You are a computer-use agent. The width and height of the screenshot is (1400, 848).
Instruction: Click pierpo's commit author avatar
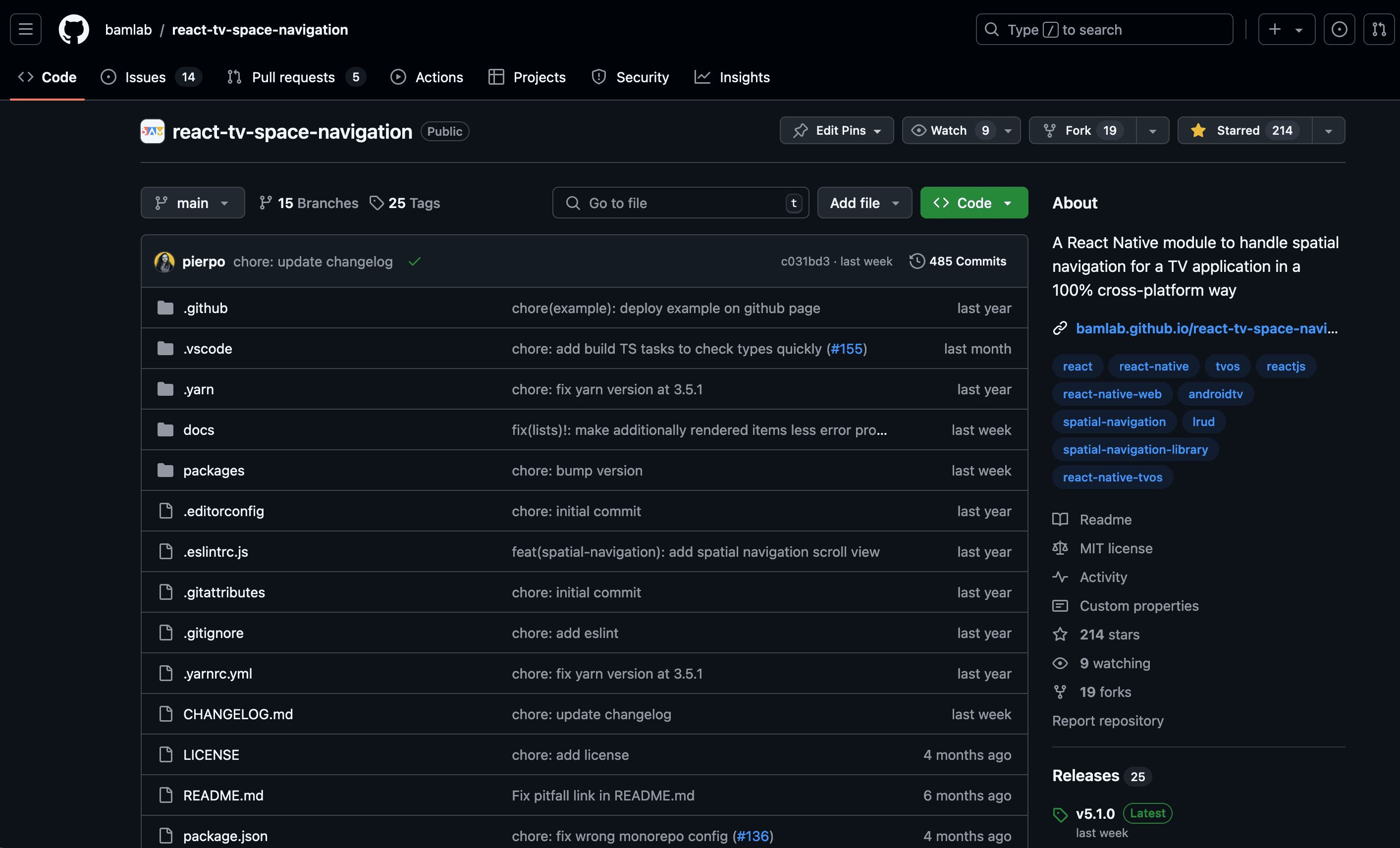click(164, 261)
